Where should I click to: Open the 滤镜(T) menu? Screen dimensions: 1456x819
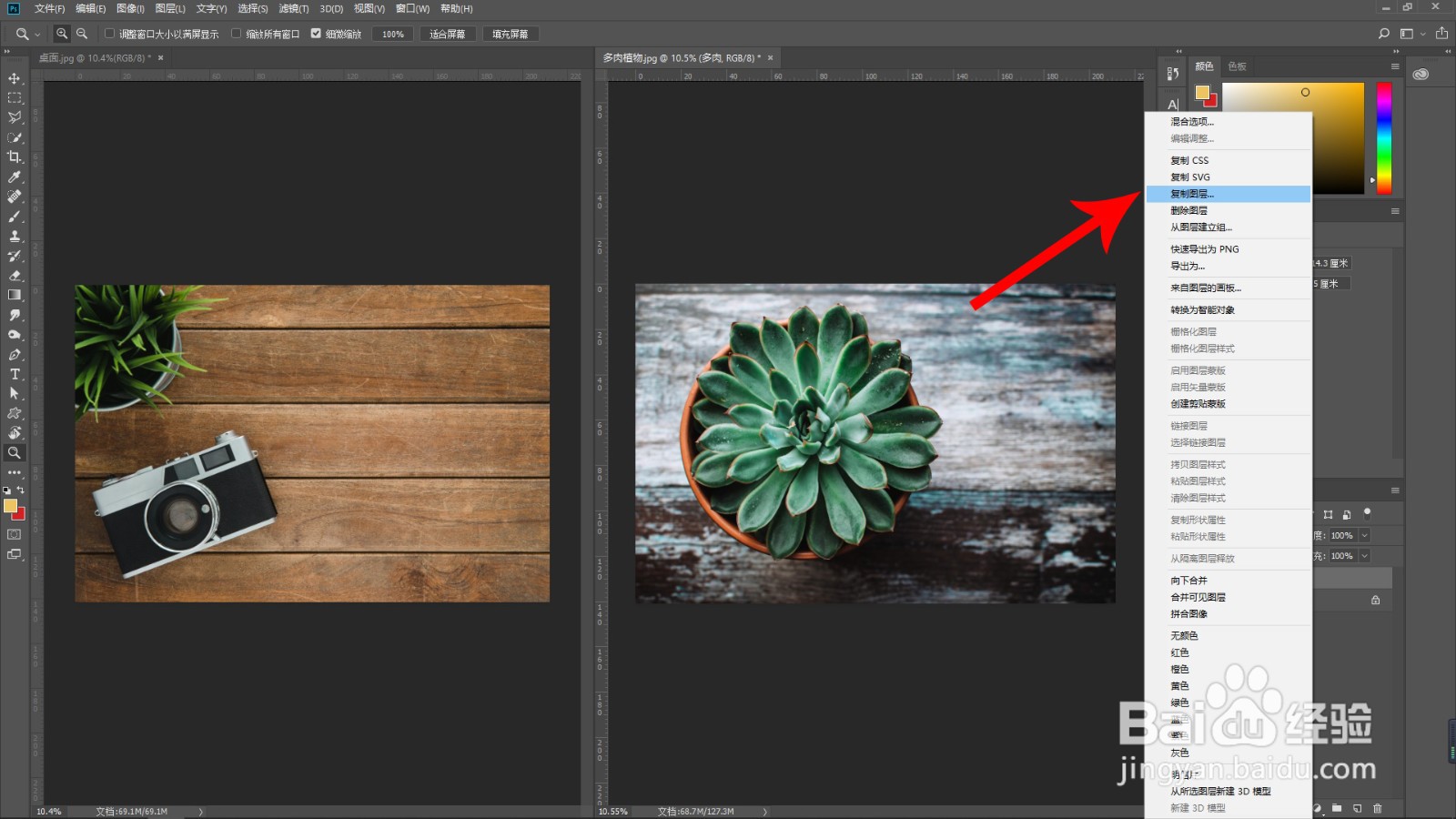[293, 8]
